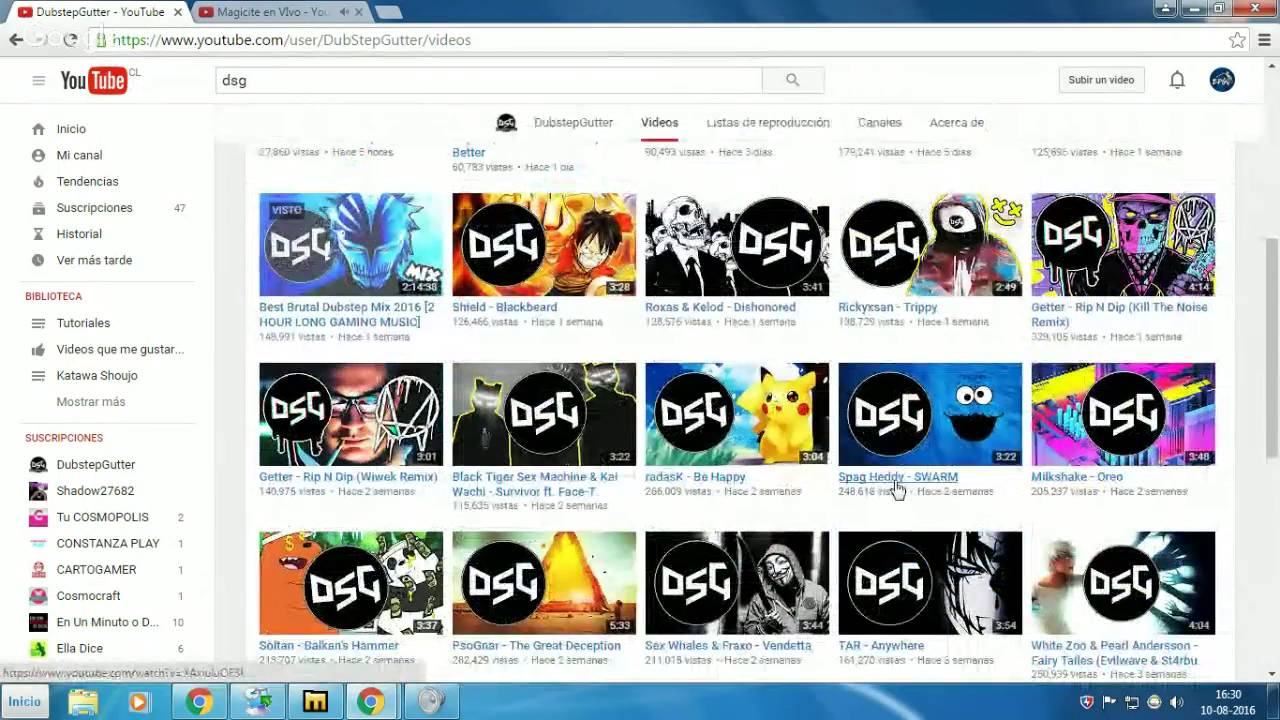The image size is (1280, 720).
Task: Mute the Magicite en Vivo tab audio icon
Action: click(x=344, y=12)
